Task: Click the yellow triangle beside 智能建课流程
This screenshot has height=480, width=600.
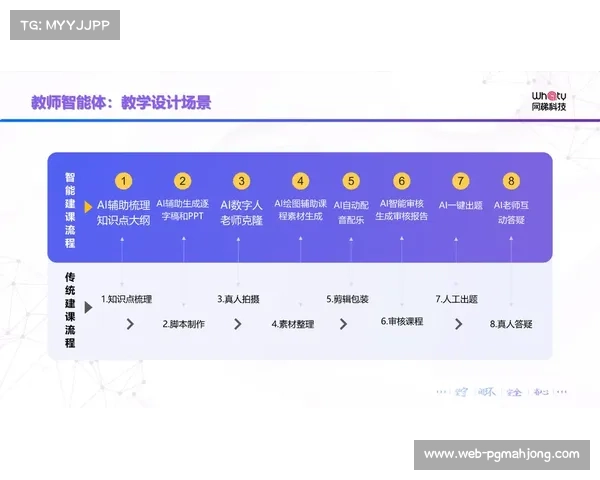Action: (x=88, y=207)
